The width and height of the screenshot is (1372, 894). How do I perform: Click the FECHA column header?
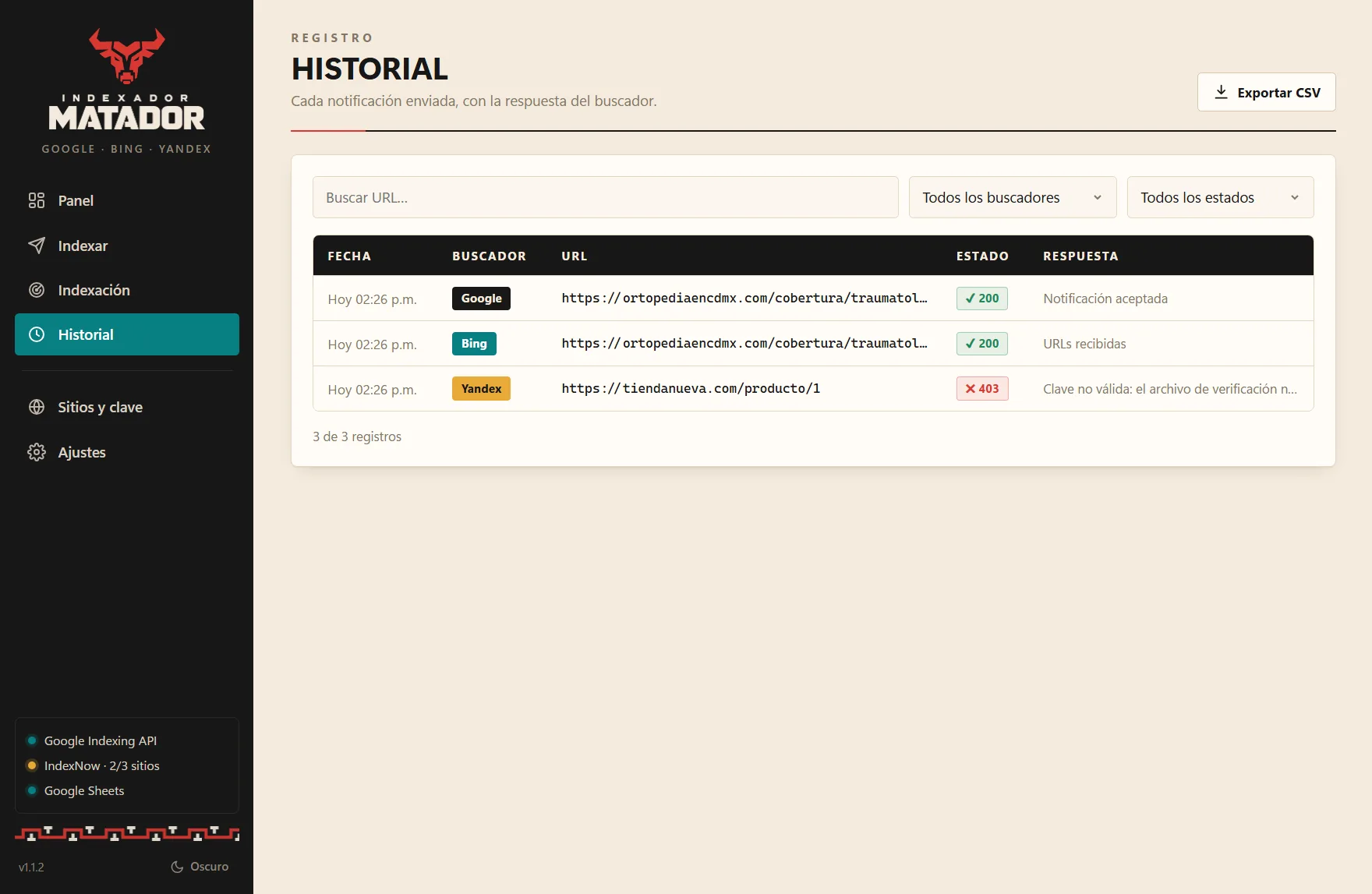coord(349,256)
